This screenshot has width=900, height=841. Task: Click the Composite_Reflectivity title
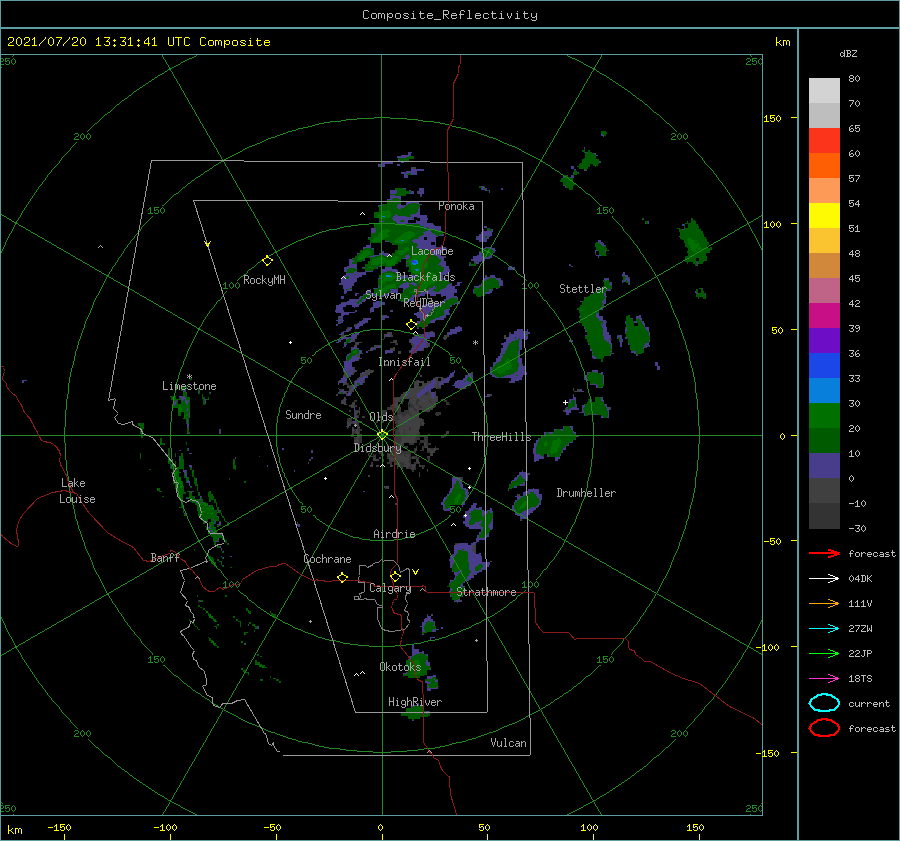coord(450,15)
